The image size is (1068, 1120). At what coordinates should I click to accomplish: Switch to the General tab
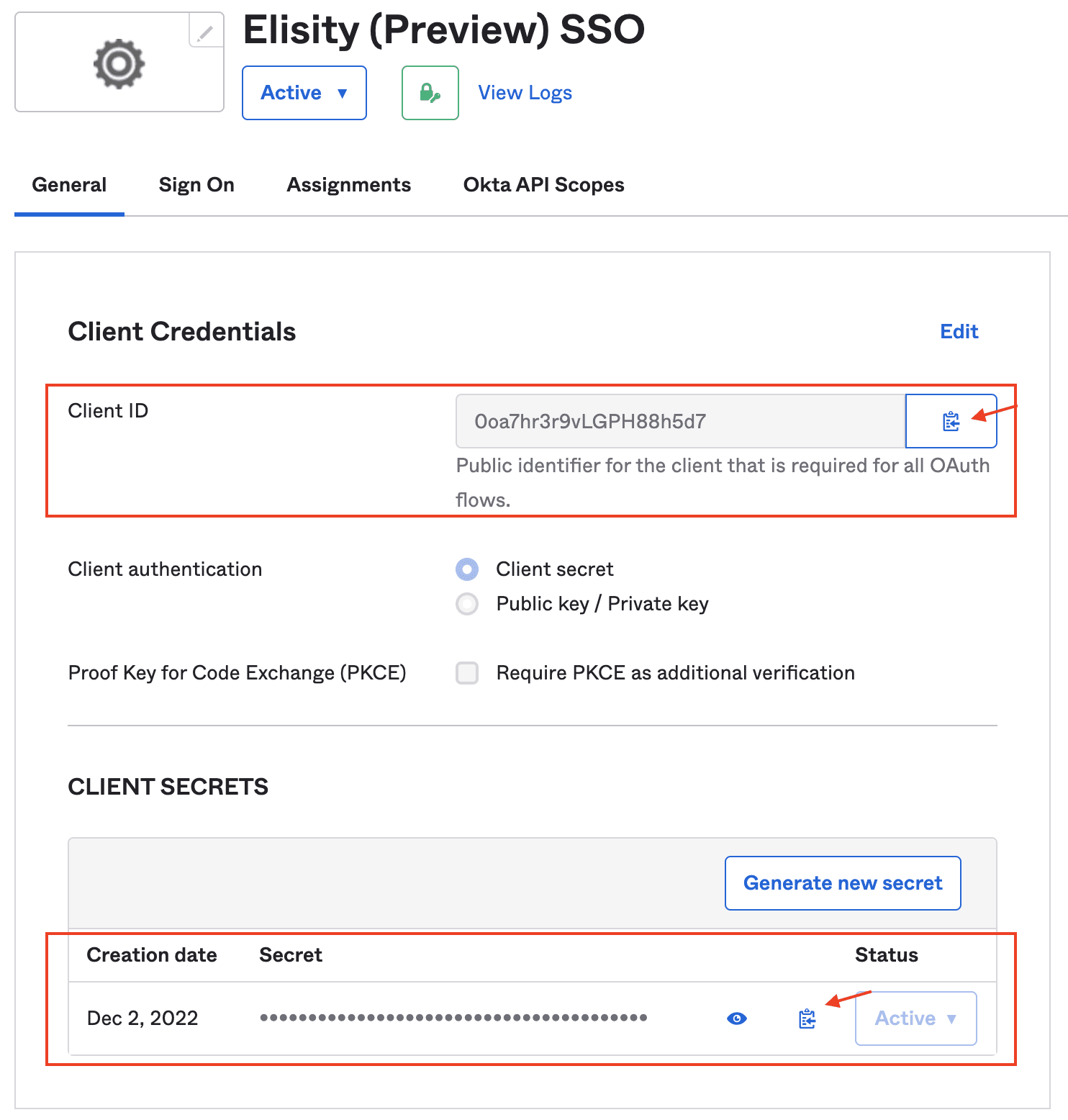click(x=69, y=185)
